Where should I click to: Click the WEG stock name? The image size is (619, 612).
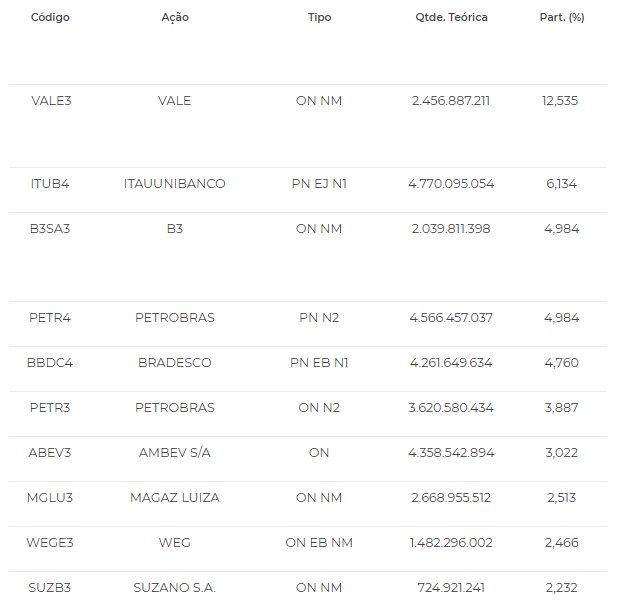175,543
